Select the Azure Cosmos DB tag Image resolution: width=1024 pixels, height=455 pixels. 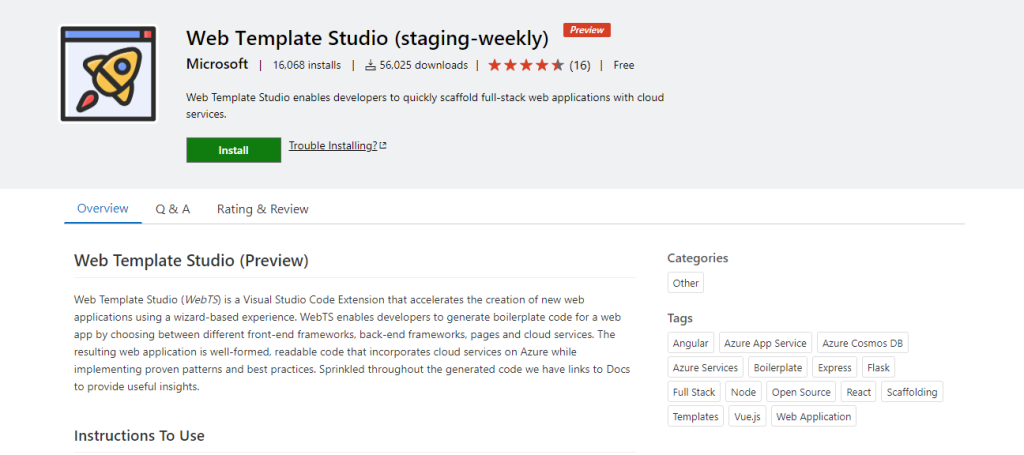pyautogui.click(x=863, y=343)
